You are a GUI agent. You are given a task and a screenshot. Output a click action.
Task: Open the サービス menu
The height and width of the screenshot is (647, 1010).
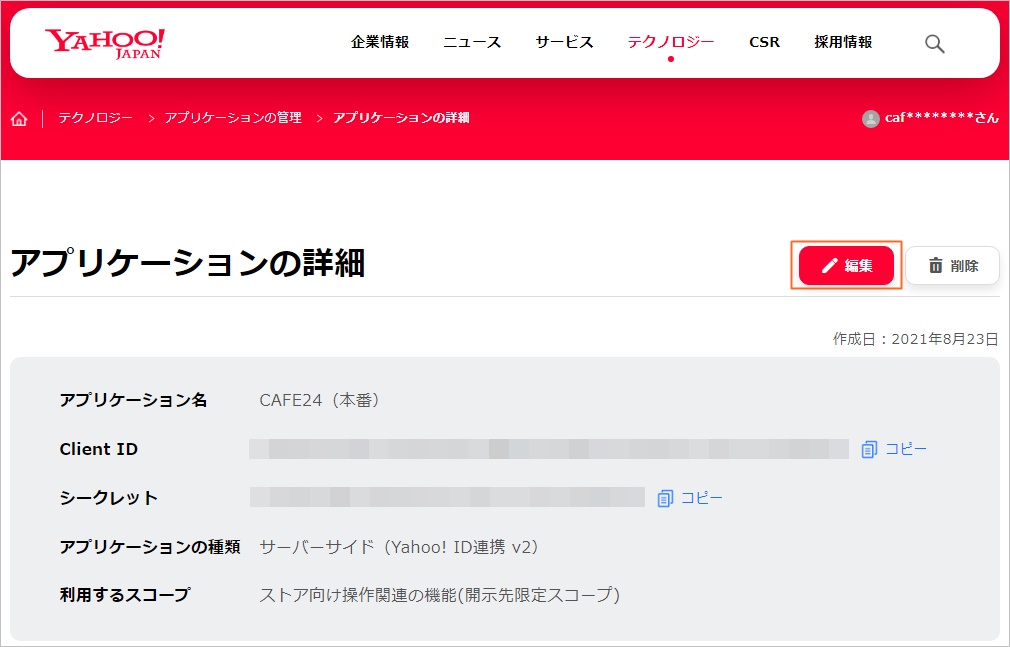pyautogui.click(x=564, y=42)
